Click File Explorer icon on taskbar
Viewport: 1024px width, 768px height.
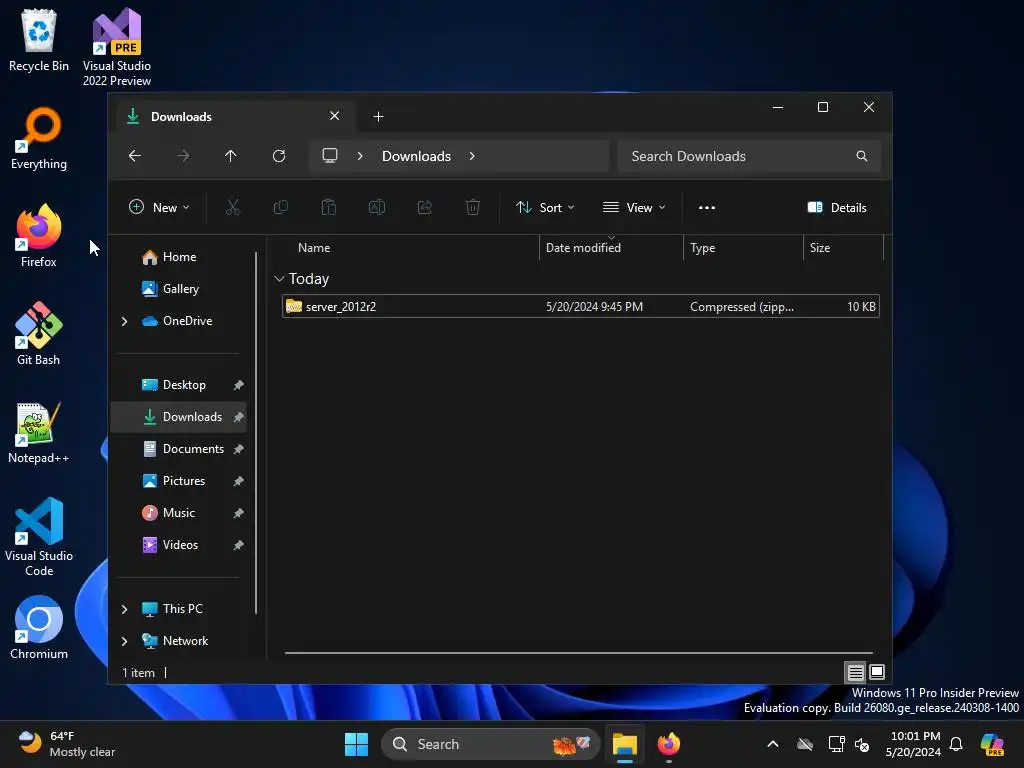coord(625,744)
